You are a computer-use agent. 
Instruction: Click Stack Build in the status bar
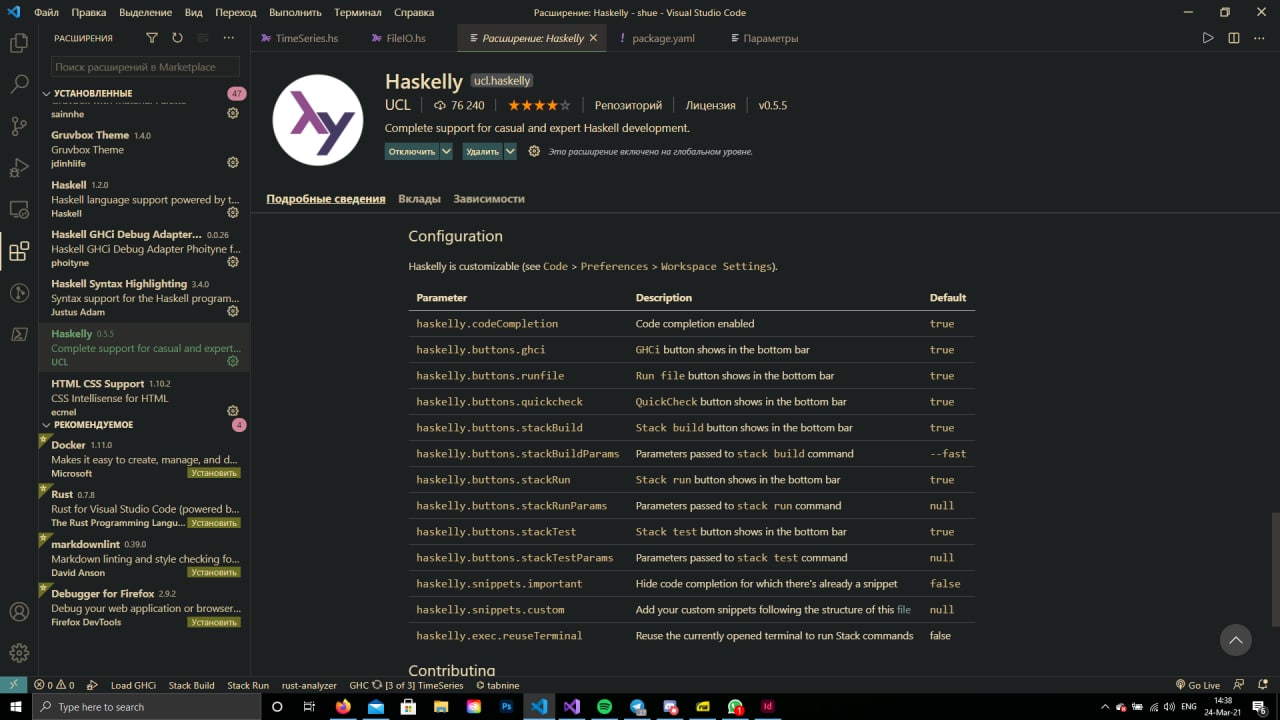click(x=191, y=685)
